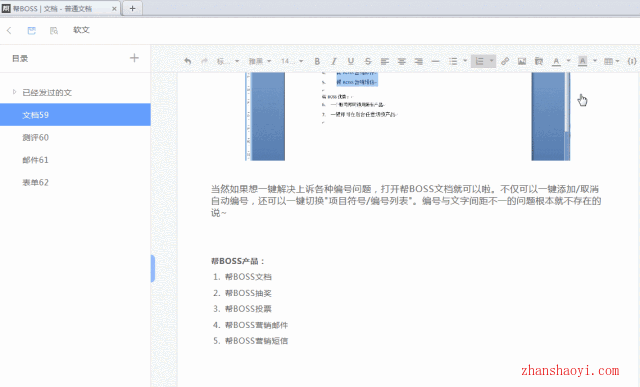Toggle bold formatting
This screenshot has width=640, height=387.
click(x=317, y=61)
